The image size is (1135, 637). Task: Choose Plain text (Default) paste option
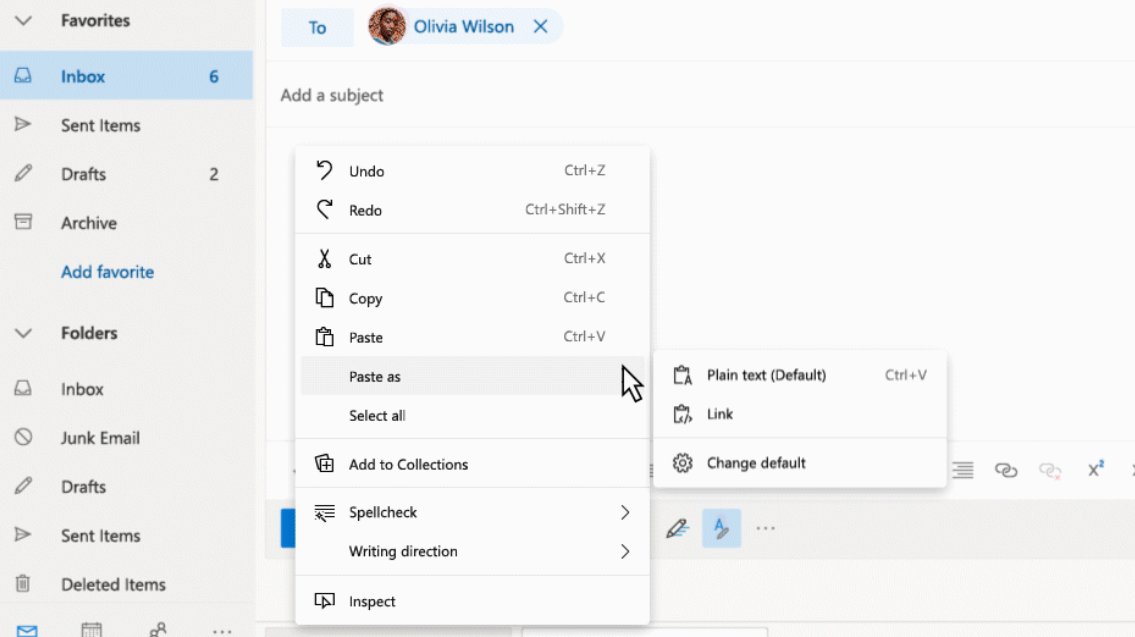[x=766, y=375]
